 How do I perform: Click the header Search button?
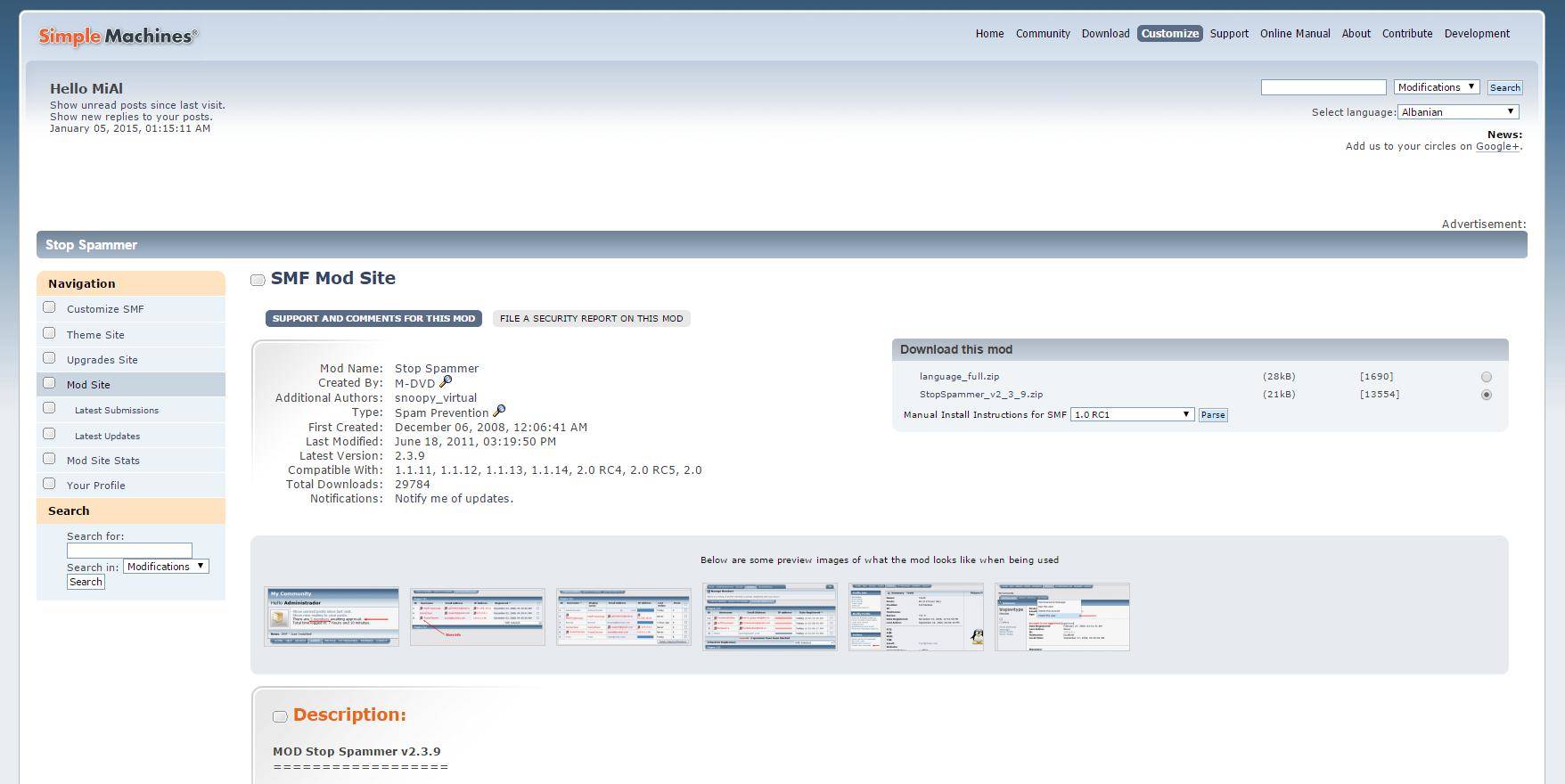pos(1504,87)
